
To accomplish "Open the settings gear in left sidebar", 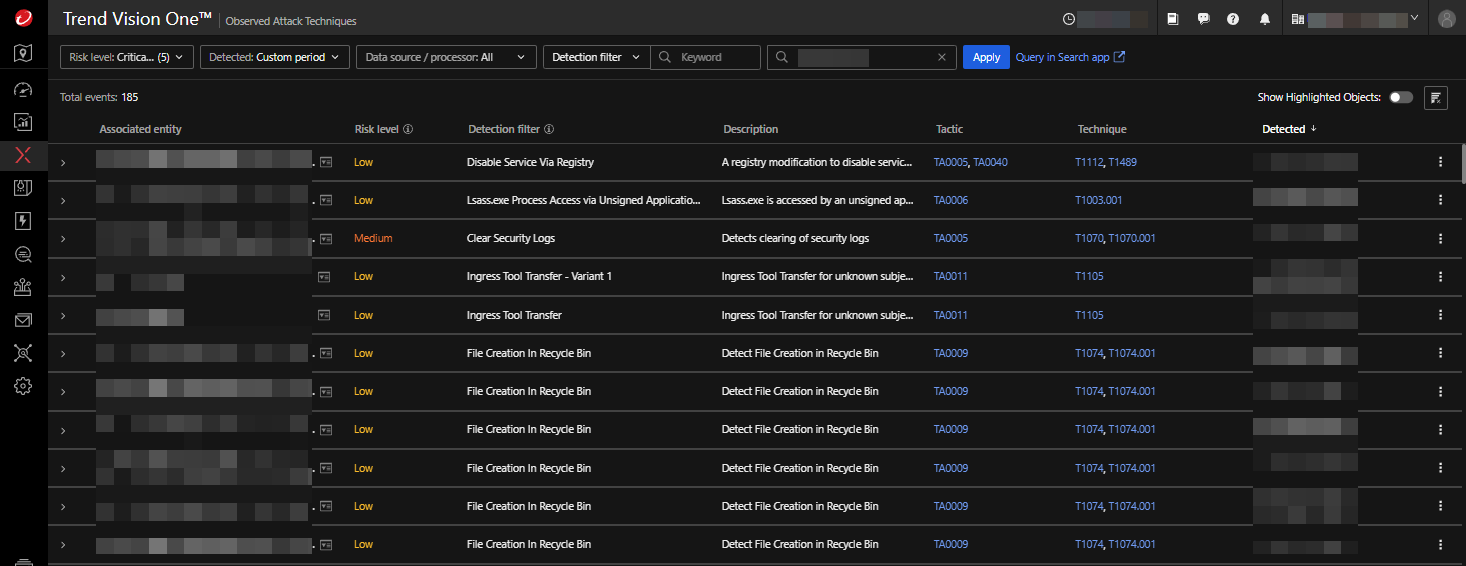I will (x=23, y=386).
